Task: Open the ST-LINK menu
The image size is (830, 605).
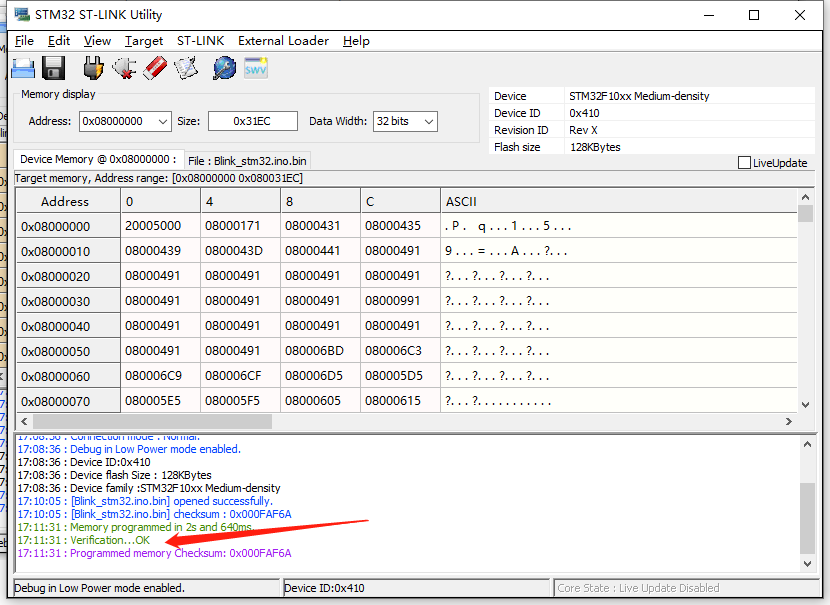Action: point(201,41)
